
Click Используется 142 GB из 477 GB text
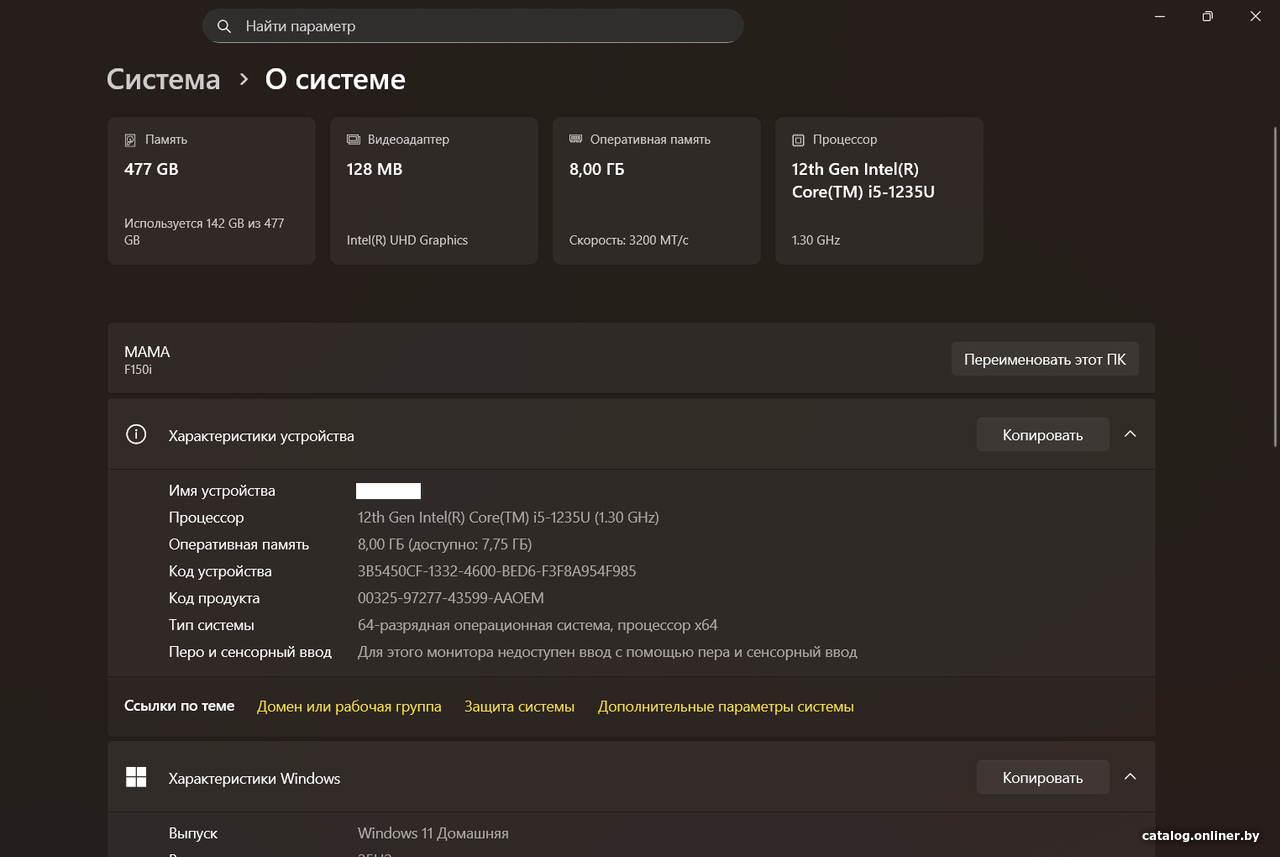point(204,232)
